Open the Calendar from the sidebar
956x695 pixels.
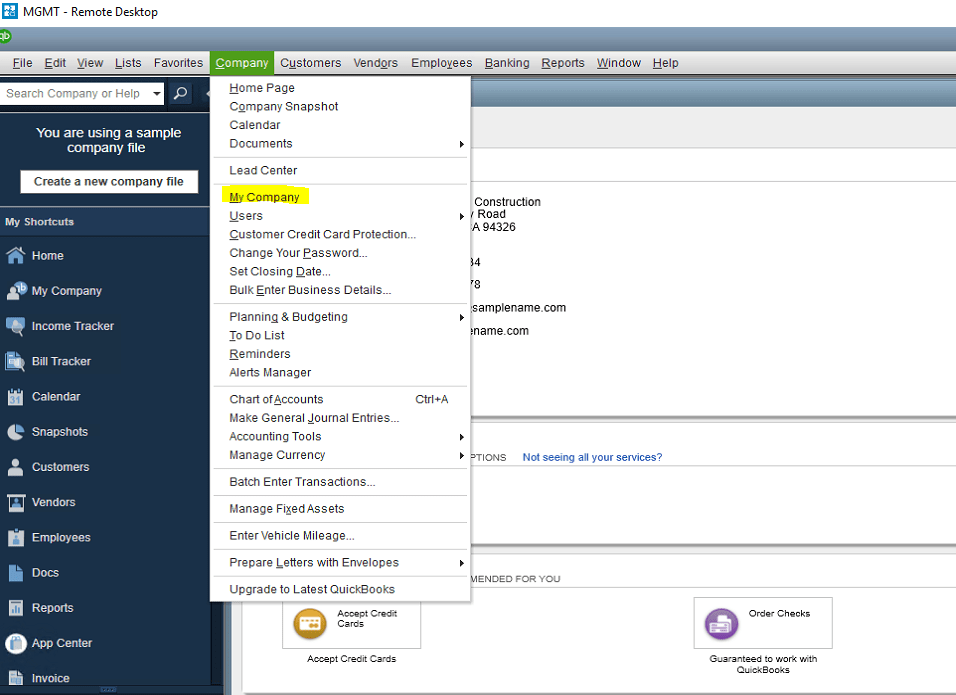pos(55,396)
